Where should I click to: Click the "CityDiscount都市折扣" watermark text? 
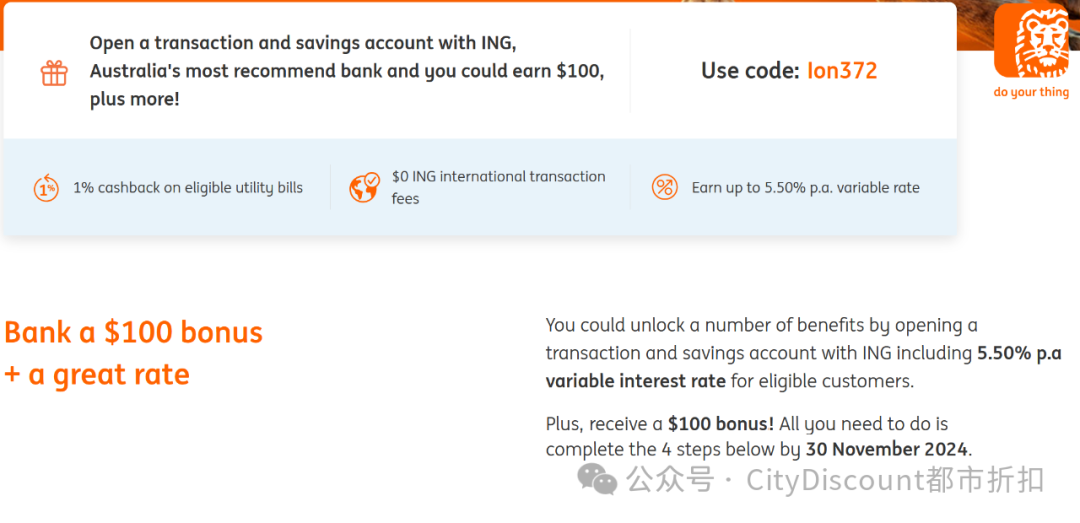point(895,481)
